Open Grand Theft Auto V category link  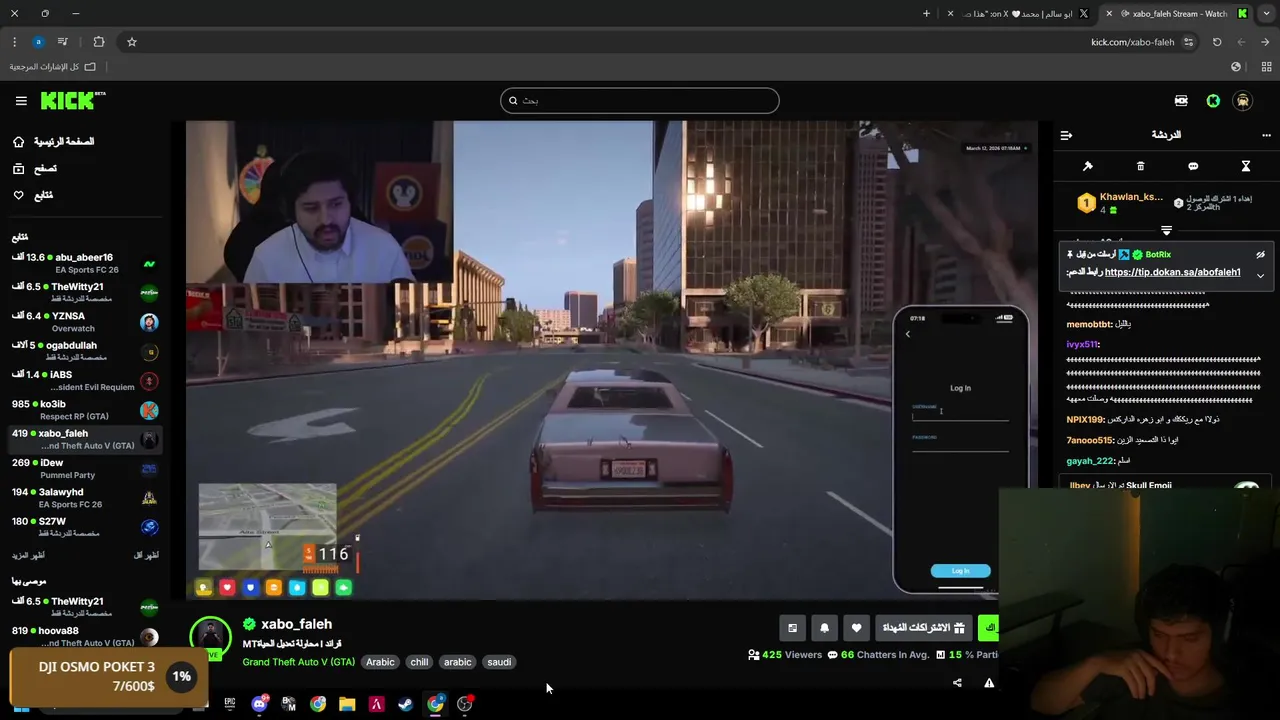click(298, 662)
